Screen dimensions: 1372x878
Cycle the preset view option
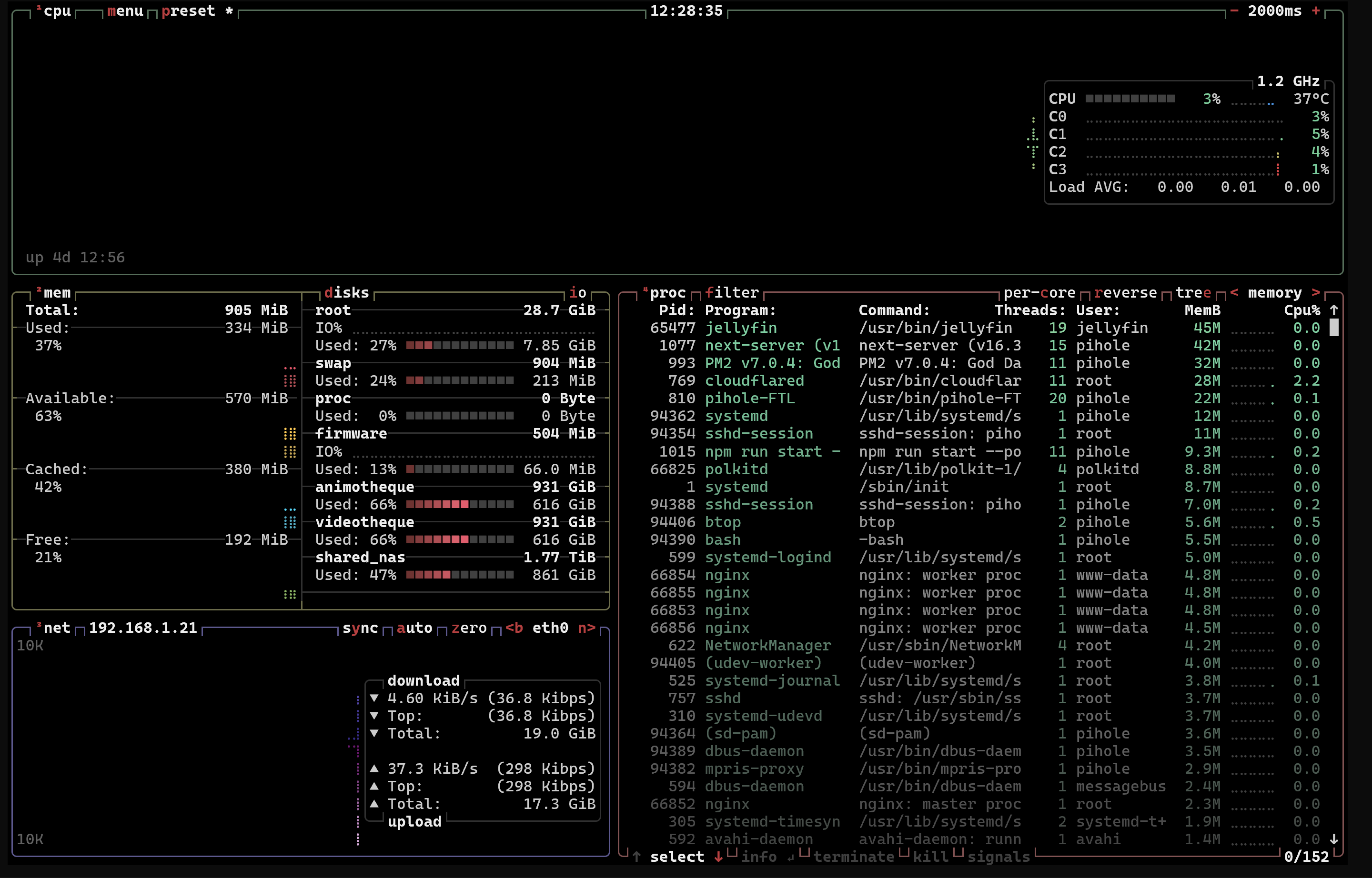(x=197, y=11)
